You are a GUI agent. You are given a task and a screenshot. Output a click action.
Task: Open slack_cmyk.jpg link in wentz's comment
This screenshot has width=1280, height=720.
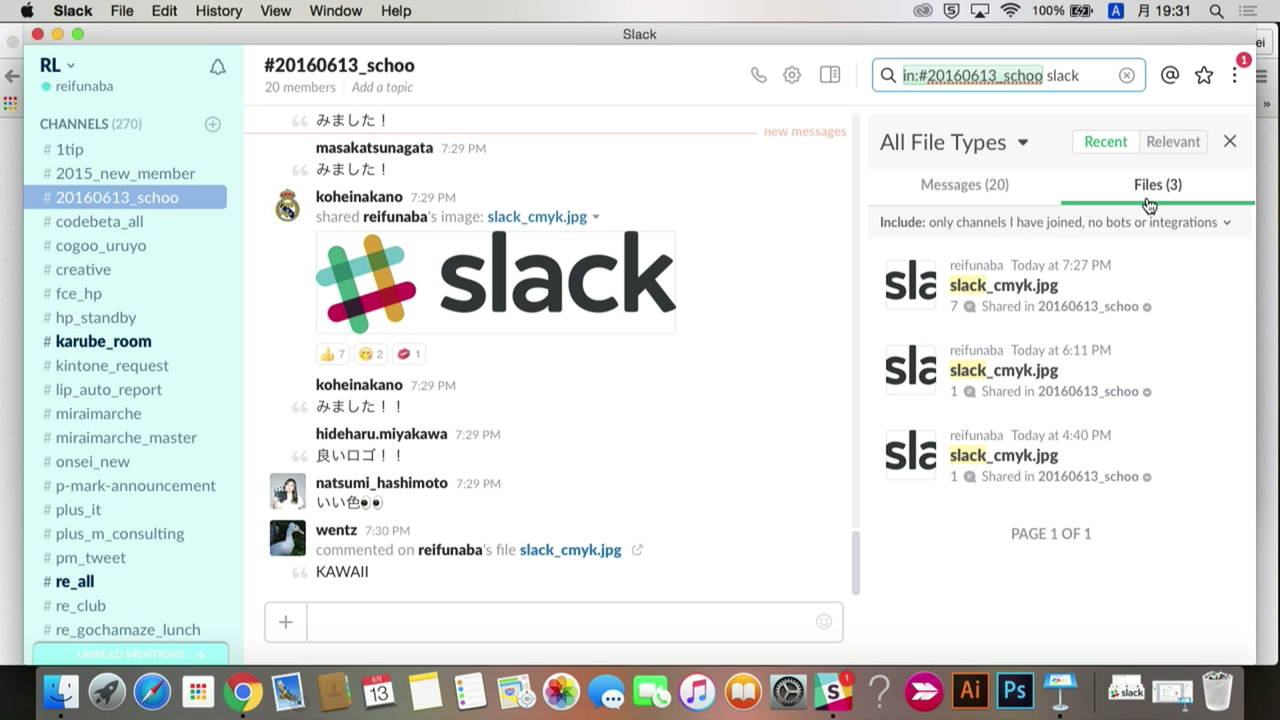point(570,550)
